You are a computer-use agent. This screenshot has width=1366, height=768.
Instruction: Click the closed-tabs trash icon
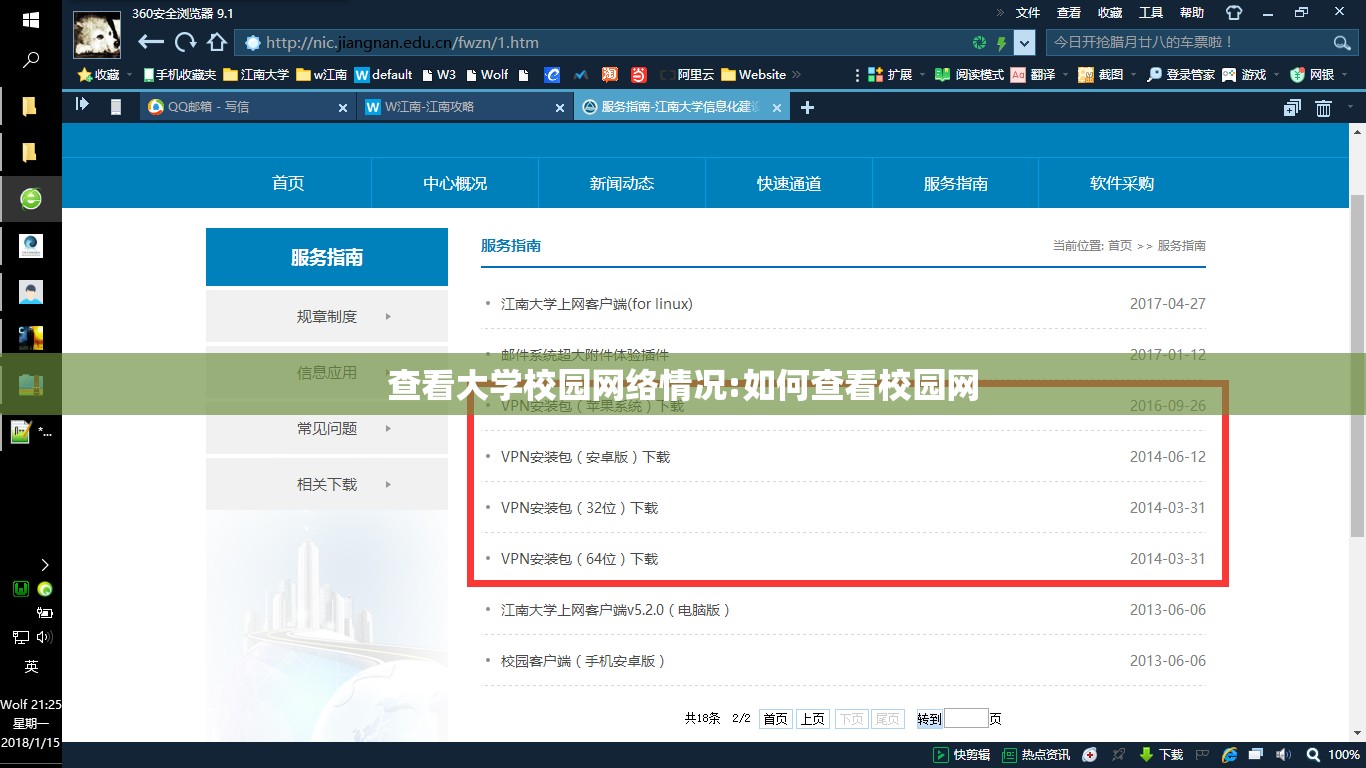click(x=1324, y=108)
